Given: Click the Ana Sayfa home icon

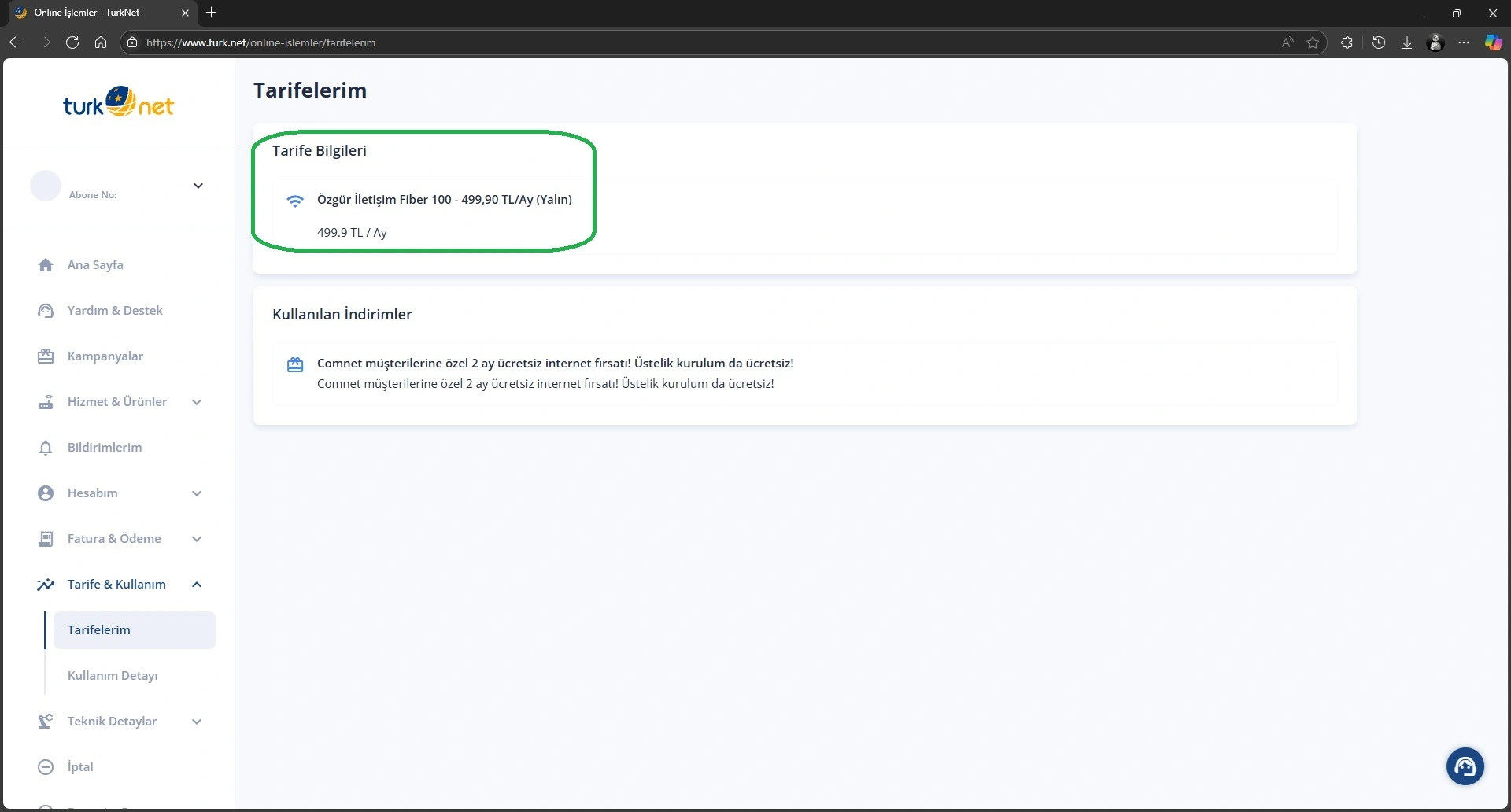Looking at the screenshot, I should click(46, 265).
